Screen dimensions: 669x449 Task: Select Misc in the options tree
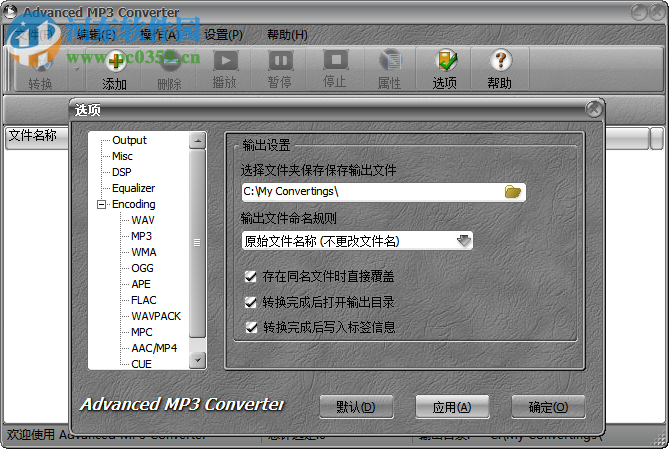coord(122,156)
